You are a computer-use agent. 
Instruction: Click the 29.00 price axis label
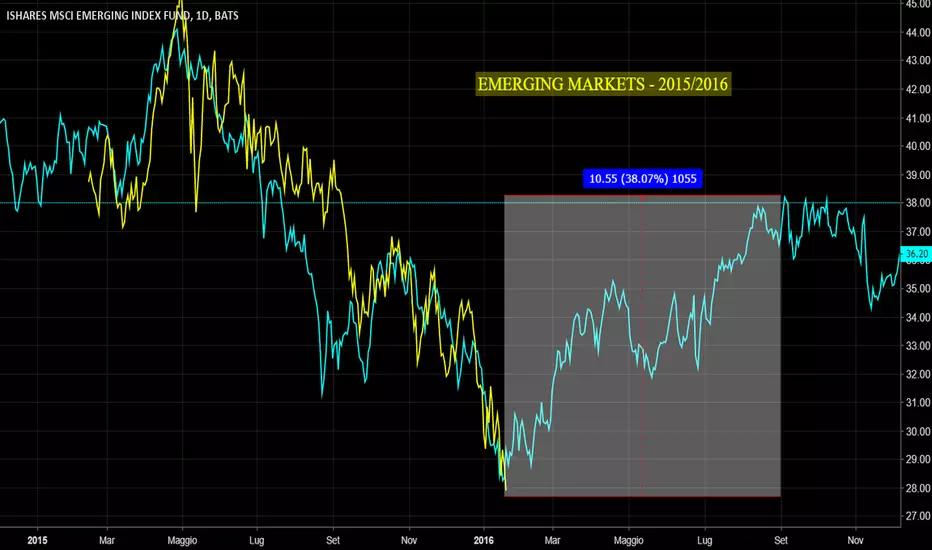[918, 459]
